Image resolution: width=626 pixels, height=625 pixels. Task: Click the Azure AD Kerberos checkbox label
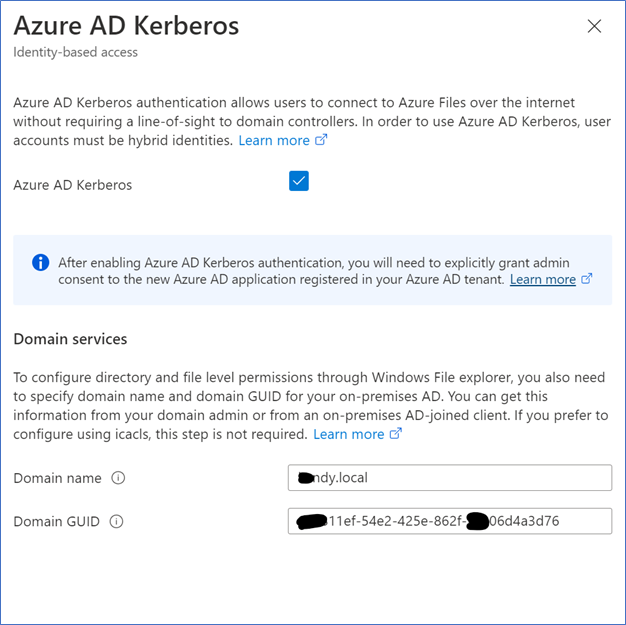pos(73,185)
